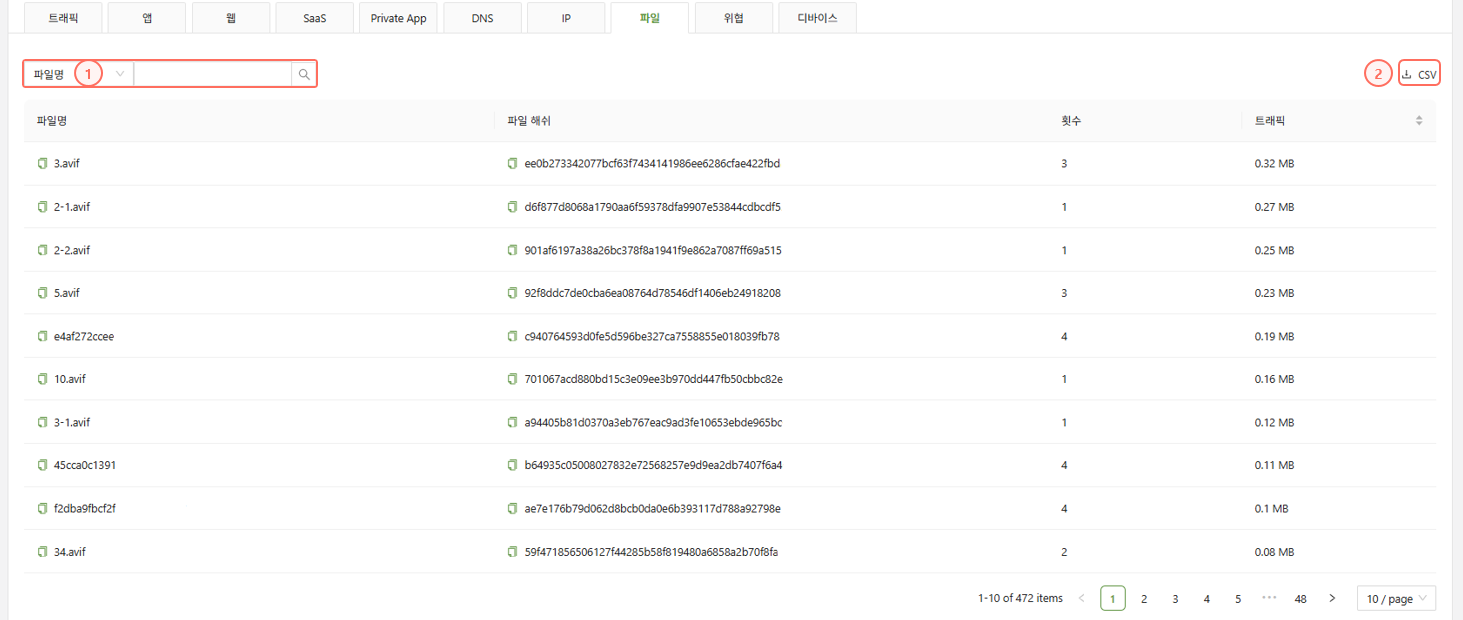Go to page 48
This screenshot has width=1463, height=620.
pos(1300,599)
